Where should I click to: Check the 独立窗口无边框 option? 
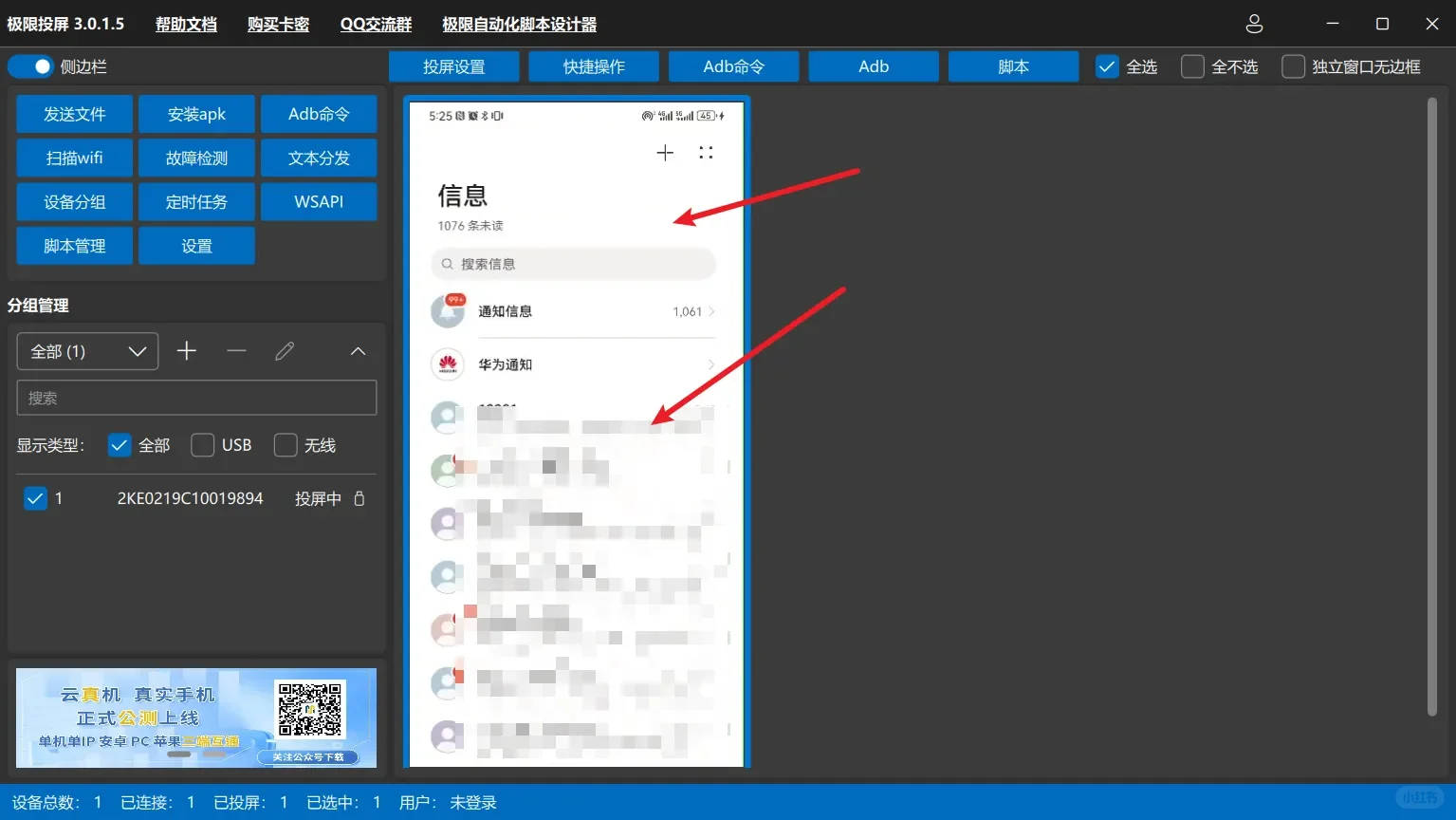(x=1292, y=66)
